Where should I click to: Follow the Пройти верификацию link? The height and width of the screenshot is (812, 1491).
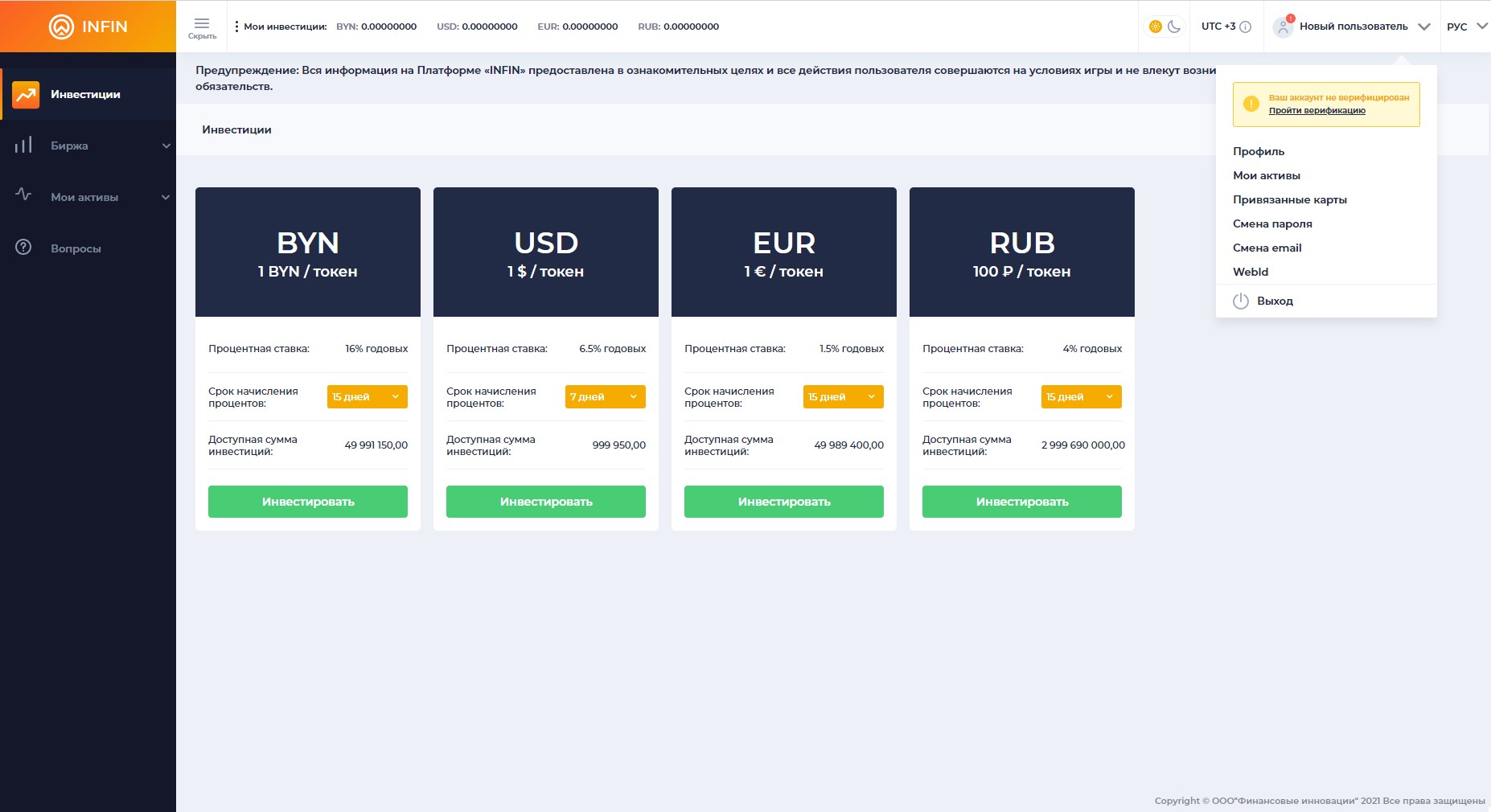(1316, 111)
